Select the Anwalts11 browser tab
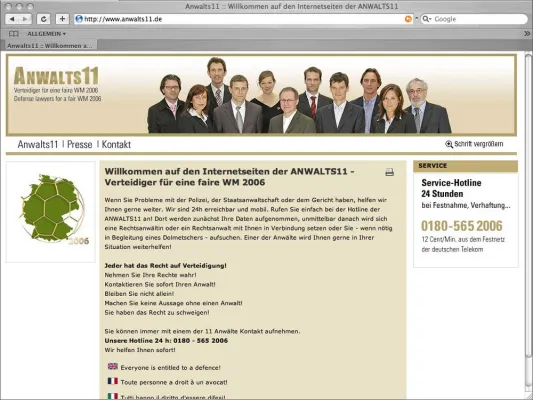533x400 pixels. 50,46
